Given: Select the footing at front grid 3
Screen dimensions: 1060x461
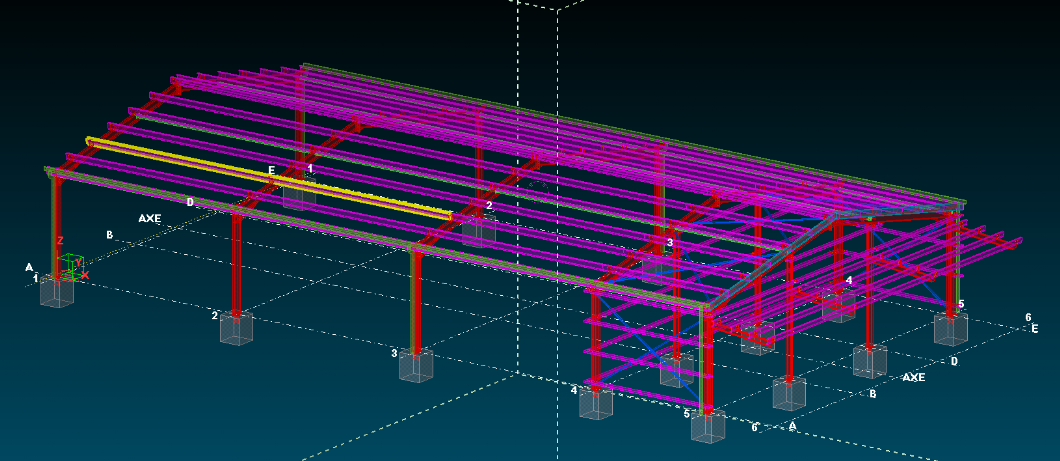Looking at the screenshot, I should [x=416, y=365].
